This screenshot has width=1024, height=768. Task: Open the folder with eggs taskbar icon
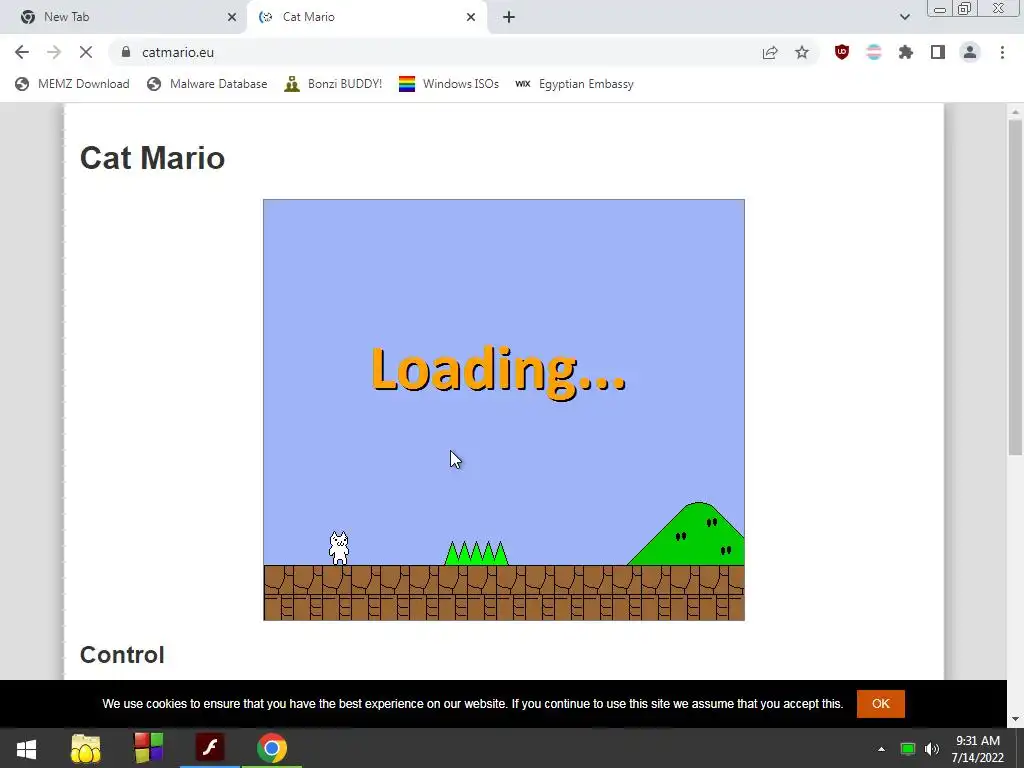pos(86,748)
